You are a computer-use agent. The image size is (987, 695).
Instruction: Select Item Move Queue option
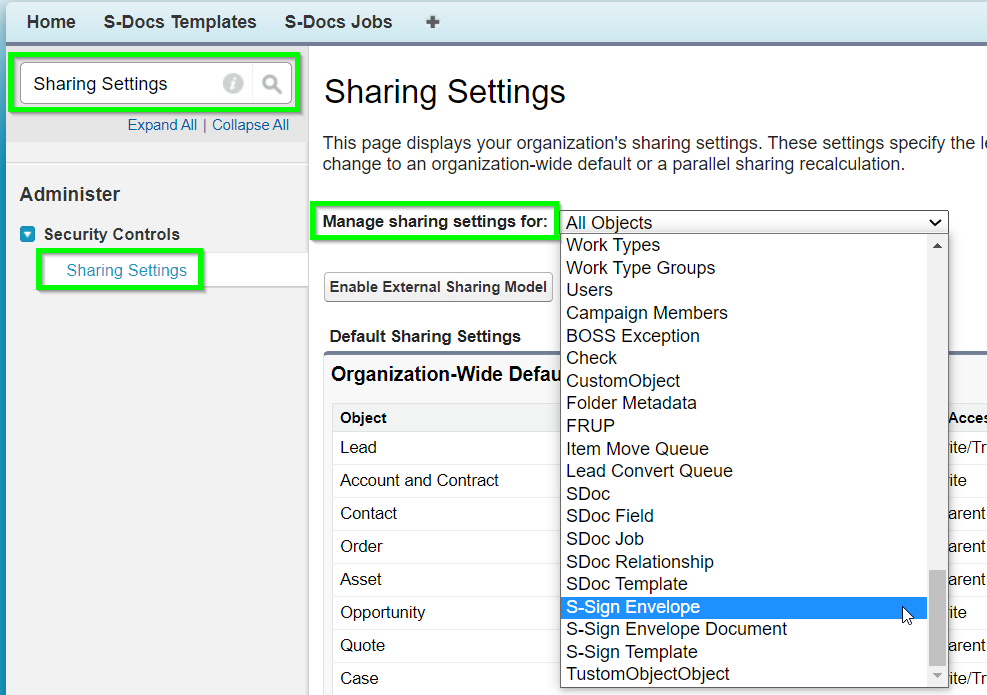click(743, 448)
